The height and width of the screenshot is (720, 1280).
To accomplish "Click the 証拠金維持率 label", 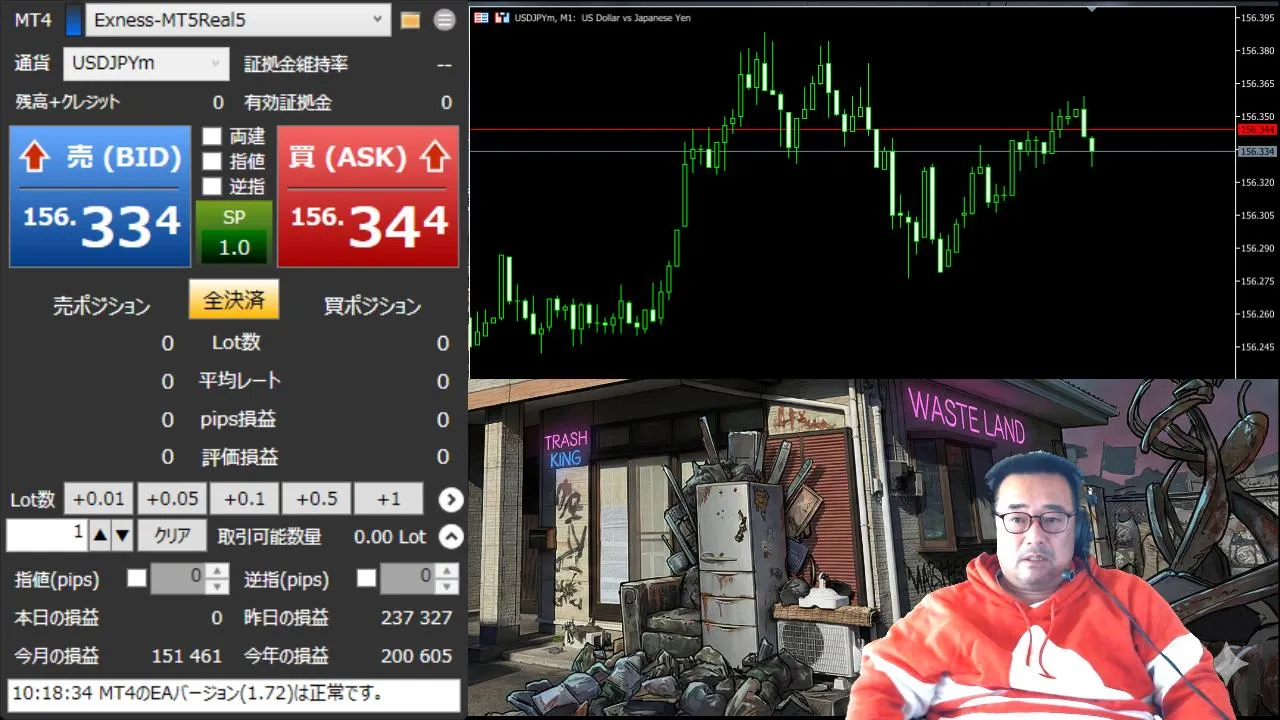I will [297, 64].
